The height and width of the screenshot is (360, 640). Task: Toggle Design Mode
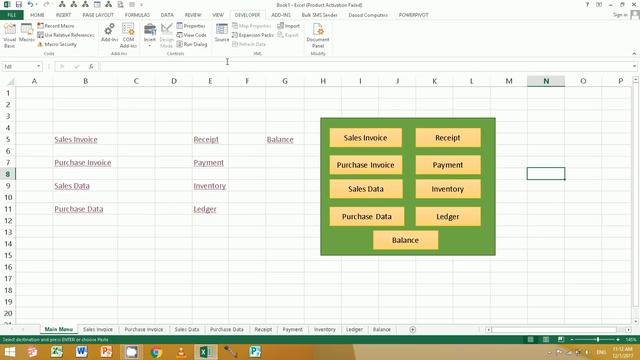click(166, 36)
